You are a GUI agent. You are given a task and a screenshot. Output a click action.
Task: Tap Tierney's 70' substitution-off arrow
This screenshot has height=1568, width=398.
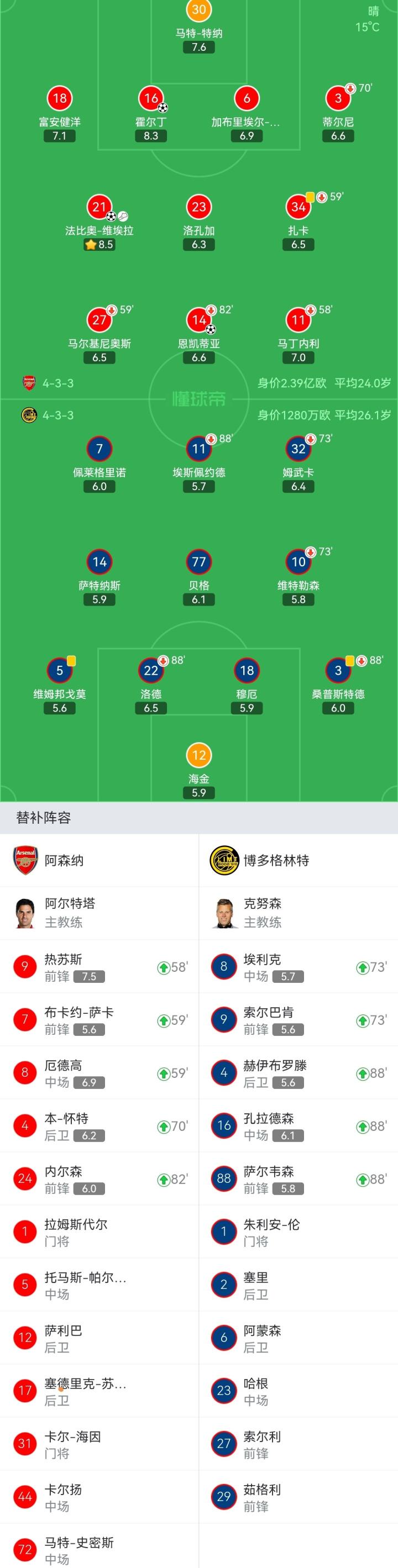point(350,88)
